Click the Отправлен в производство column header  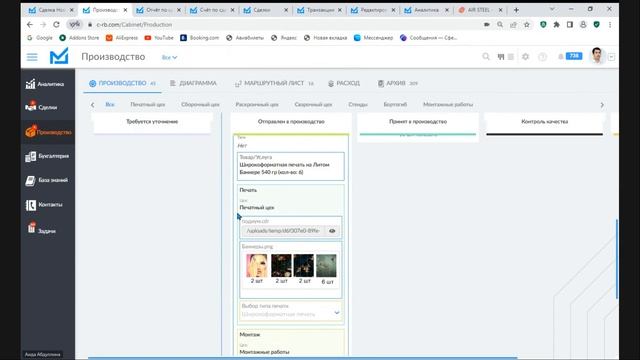[291, 122]
